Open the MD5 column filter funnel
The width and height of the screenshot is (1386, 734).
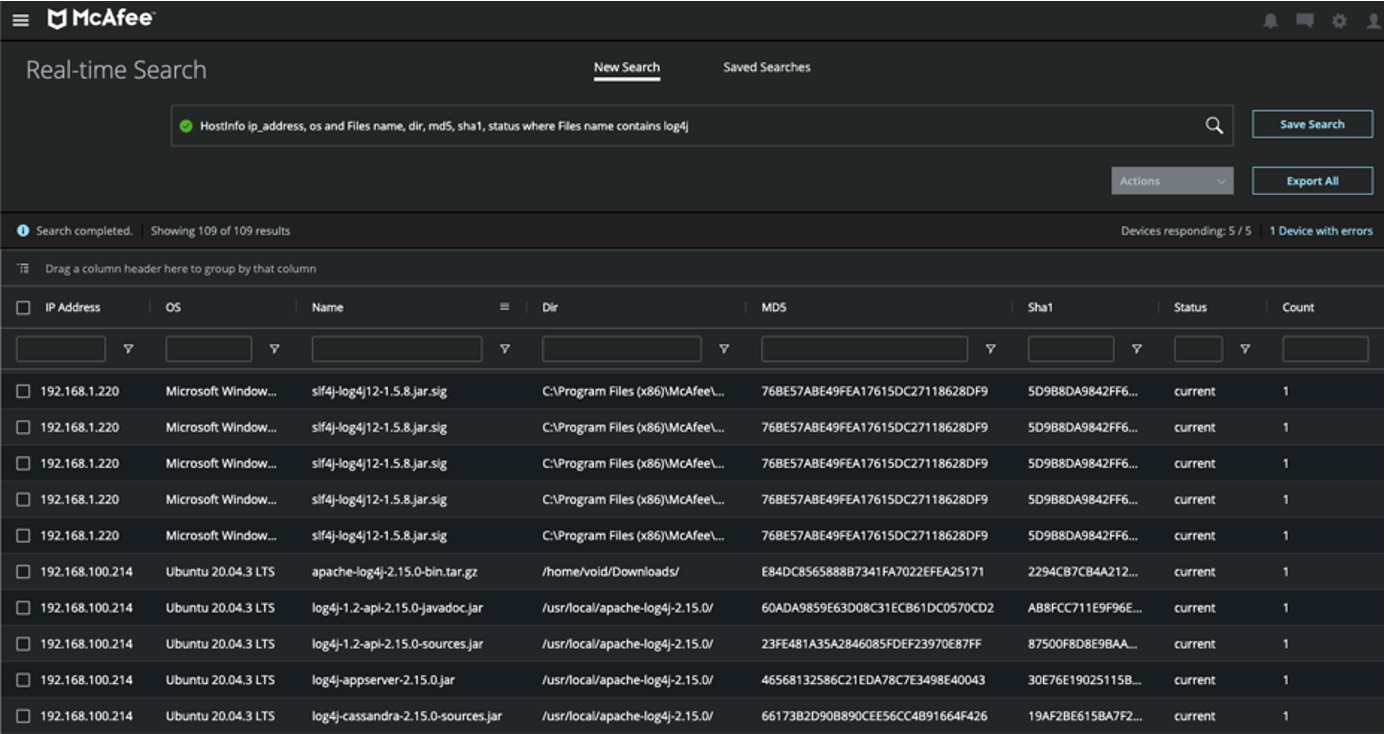click(x=991, y=349)
